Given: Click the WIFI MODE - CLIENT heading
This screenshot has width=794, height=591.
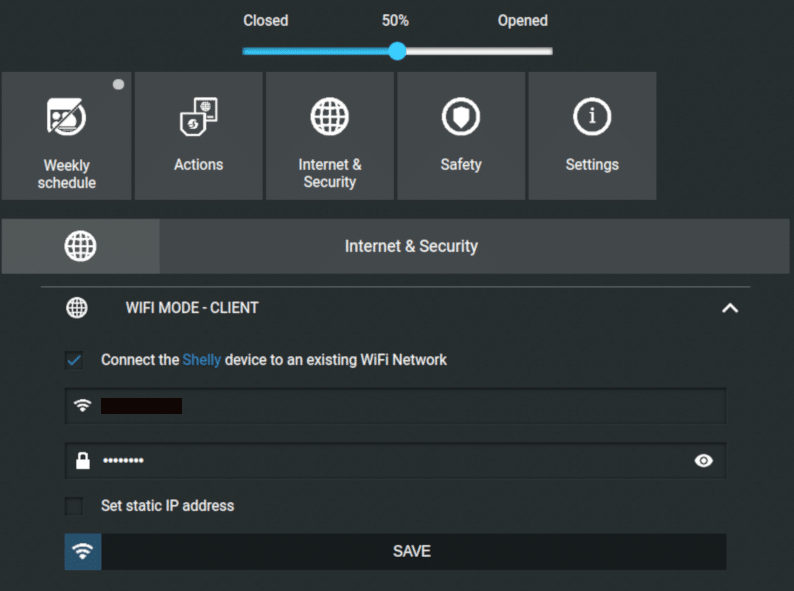Looking at the screenshot, I should tap(192, 307).
